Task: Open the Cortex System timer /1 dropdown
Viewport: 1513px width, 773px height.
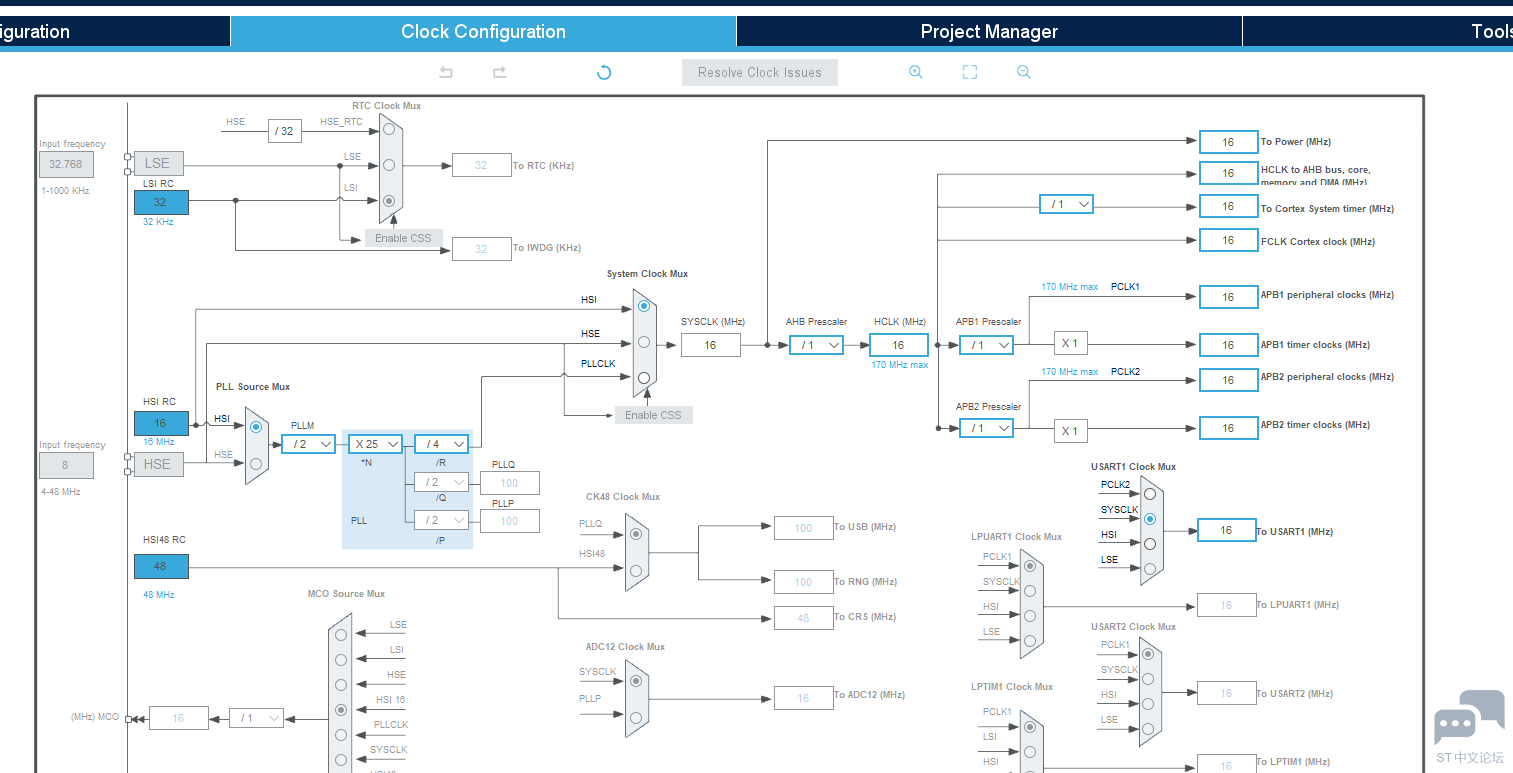Action: tap(1066, 204)
